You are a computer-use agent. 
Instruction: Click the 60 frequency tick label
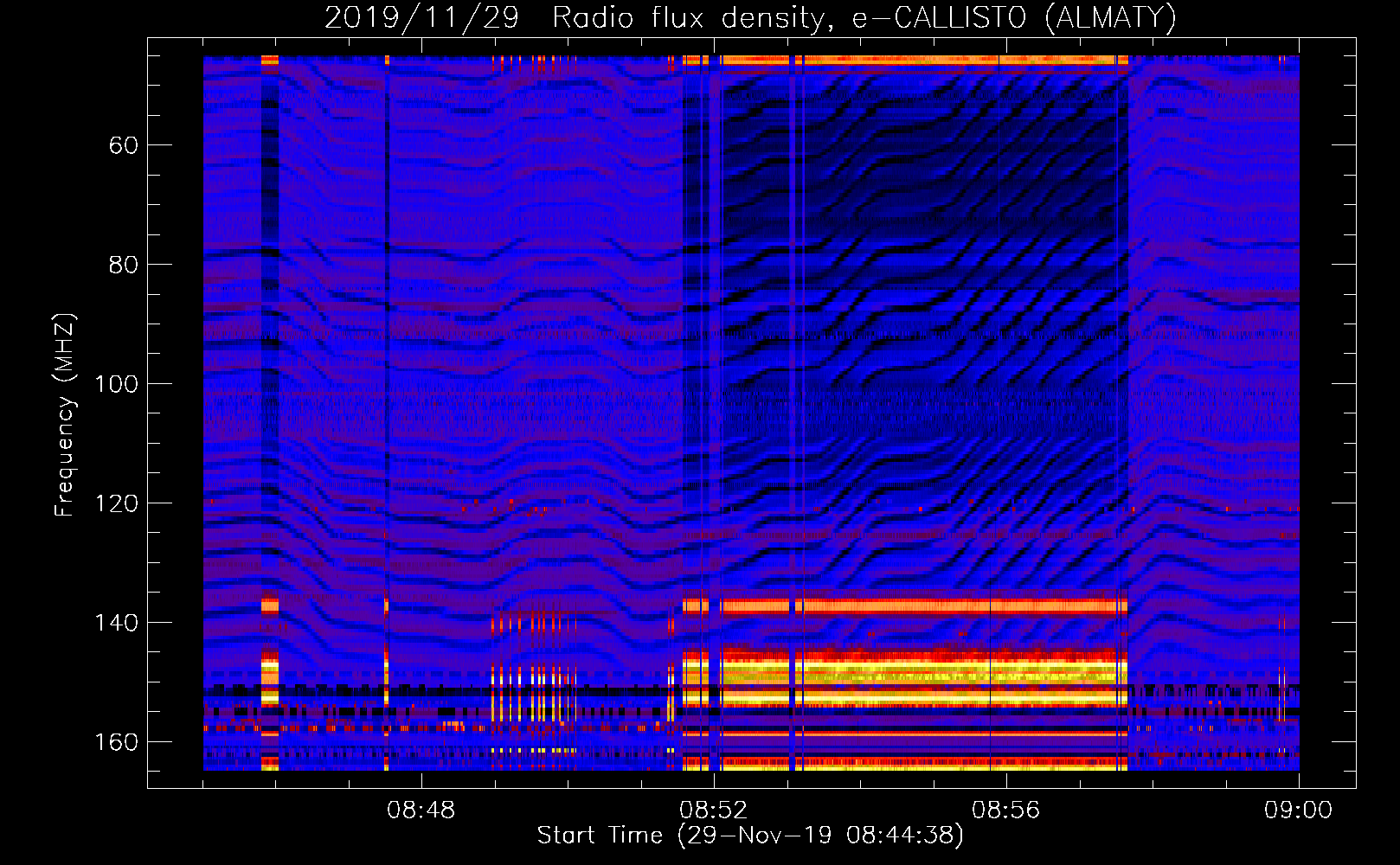(124, 145)
